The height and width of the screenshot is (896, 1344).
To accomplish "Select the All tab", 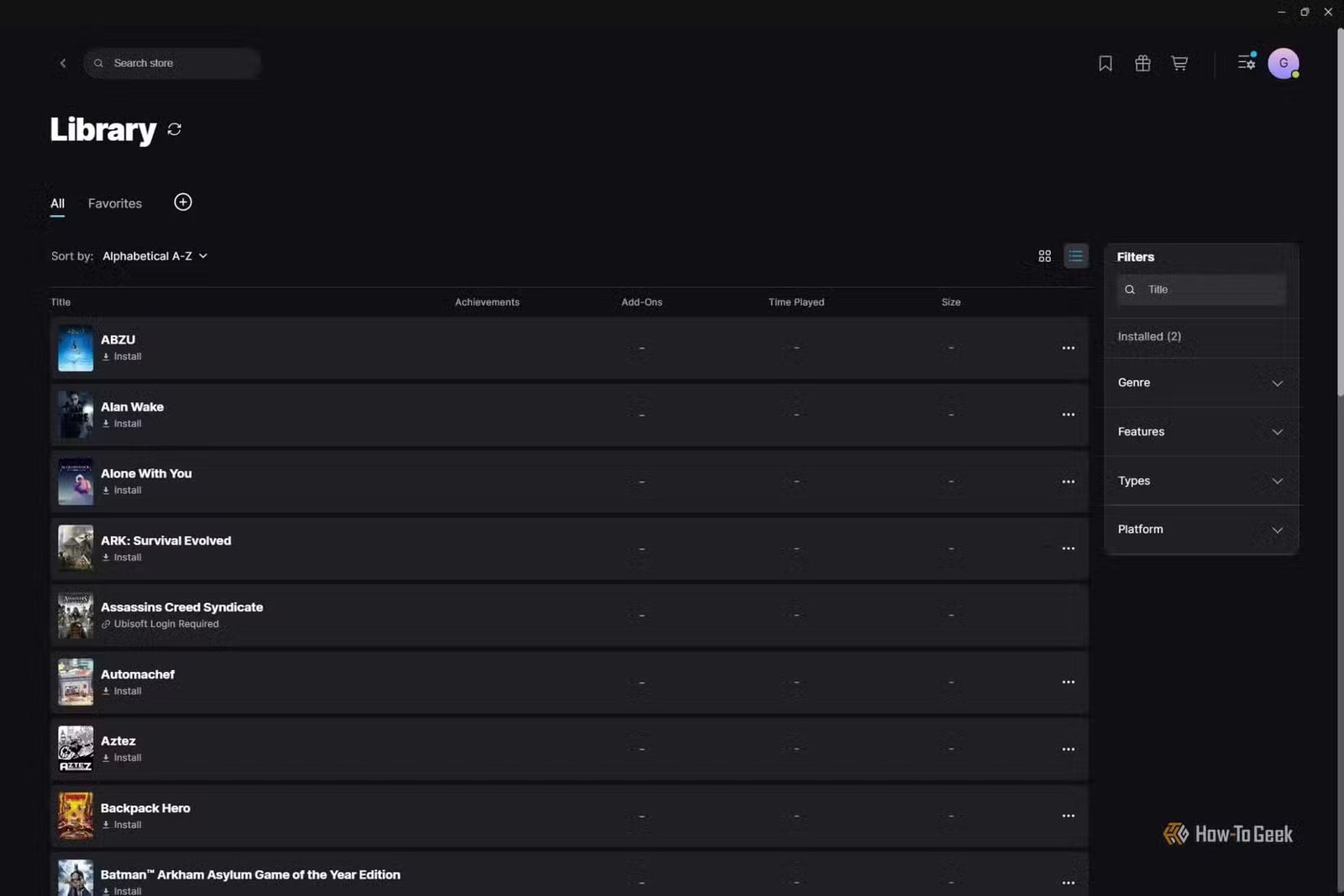I will click(x=57, y=203).
